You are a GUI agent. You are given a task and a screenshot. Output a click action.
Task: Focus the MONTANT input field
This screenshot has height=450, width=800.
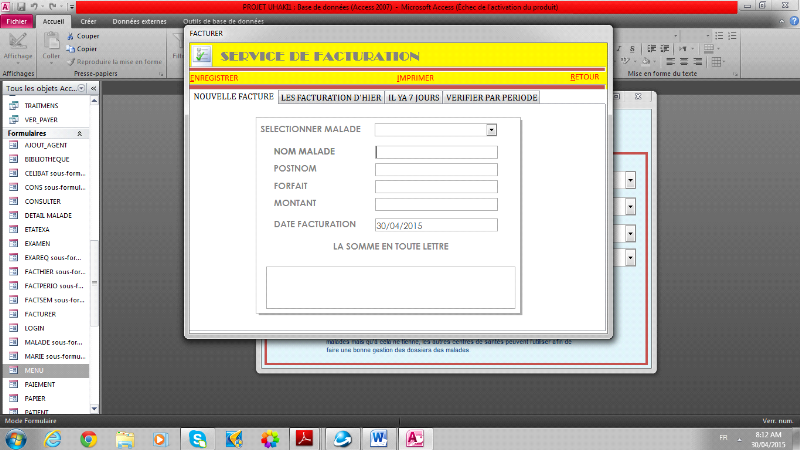pyautogui.click(x=436, y=204)
